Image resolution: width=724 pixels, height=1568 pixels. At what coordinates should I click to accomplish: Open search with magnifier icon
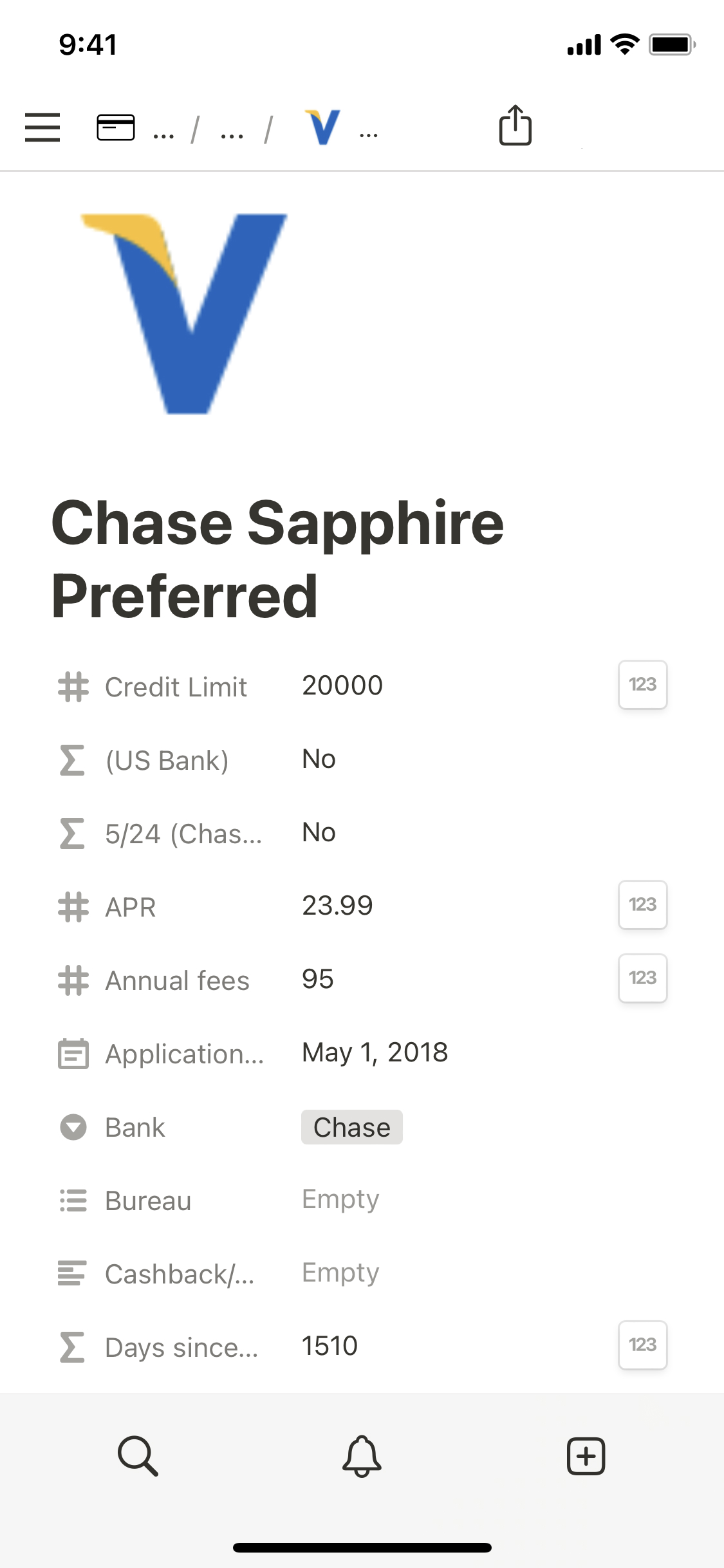[138, 1455]
